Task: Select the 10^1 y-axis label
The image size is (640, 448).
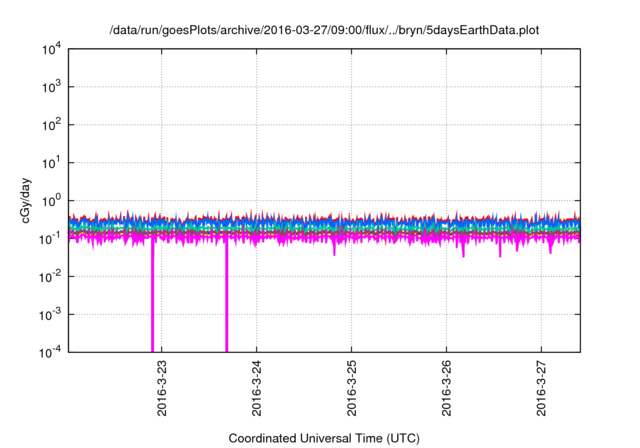Action: tap(52, 163)
